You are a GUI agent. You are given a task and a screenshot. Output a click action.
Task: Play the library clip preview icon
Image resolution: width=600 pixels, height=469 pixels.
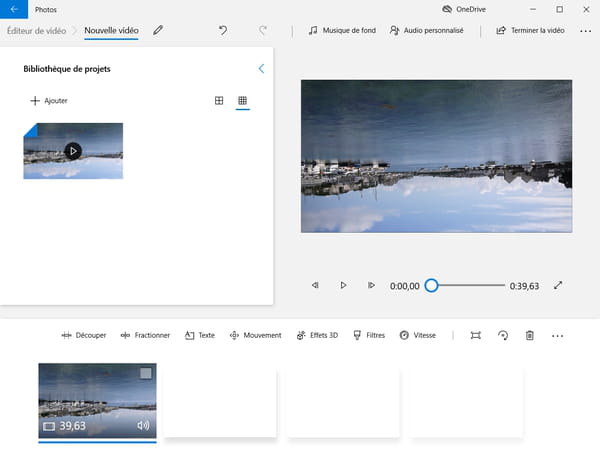[73, 151]
